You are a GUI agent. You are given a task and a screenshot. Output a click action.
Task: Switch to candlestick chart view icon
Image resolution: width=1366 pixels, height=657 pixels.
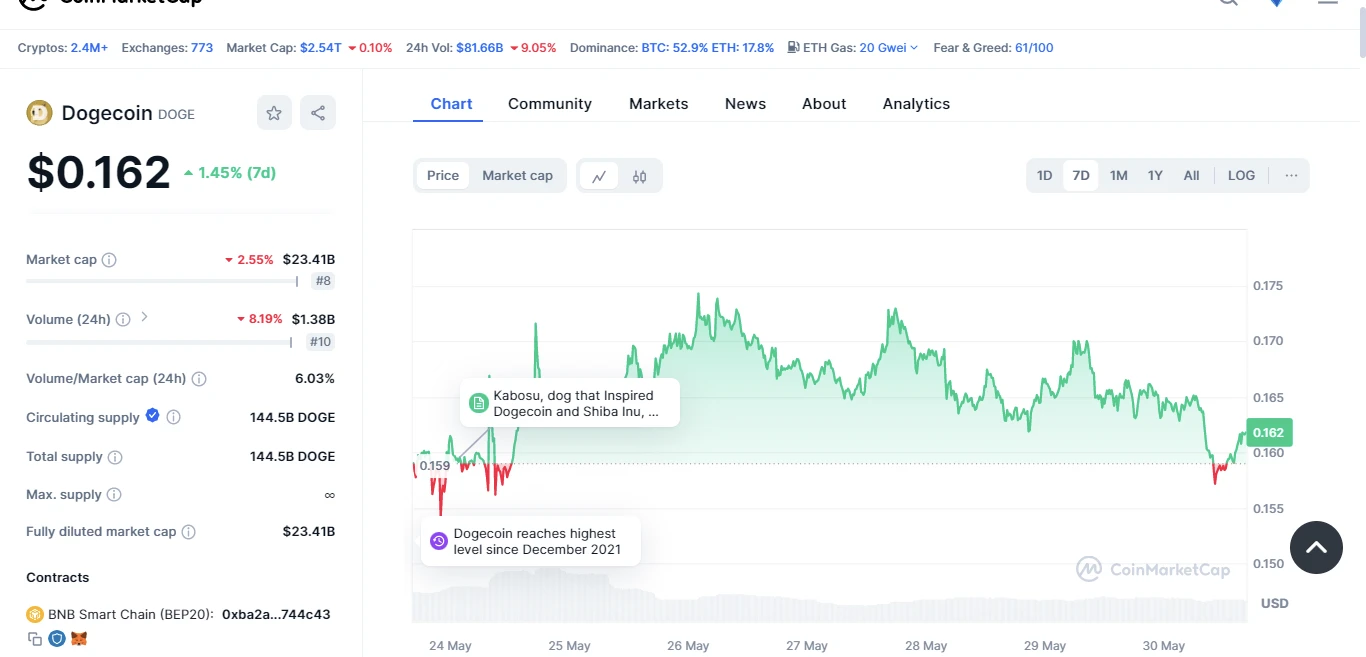point(640,176)
